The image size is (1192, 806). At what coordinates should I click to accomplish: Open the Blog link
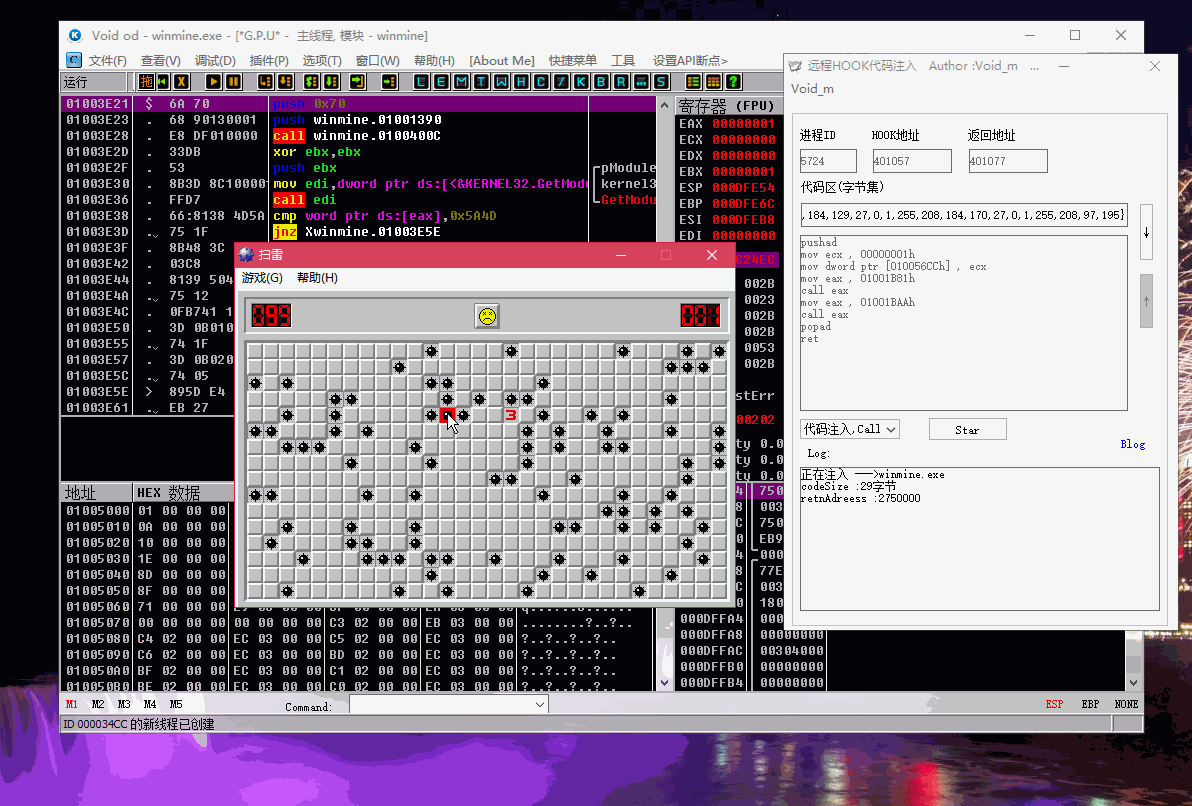tap(1132, 444)
